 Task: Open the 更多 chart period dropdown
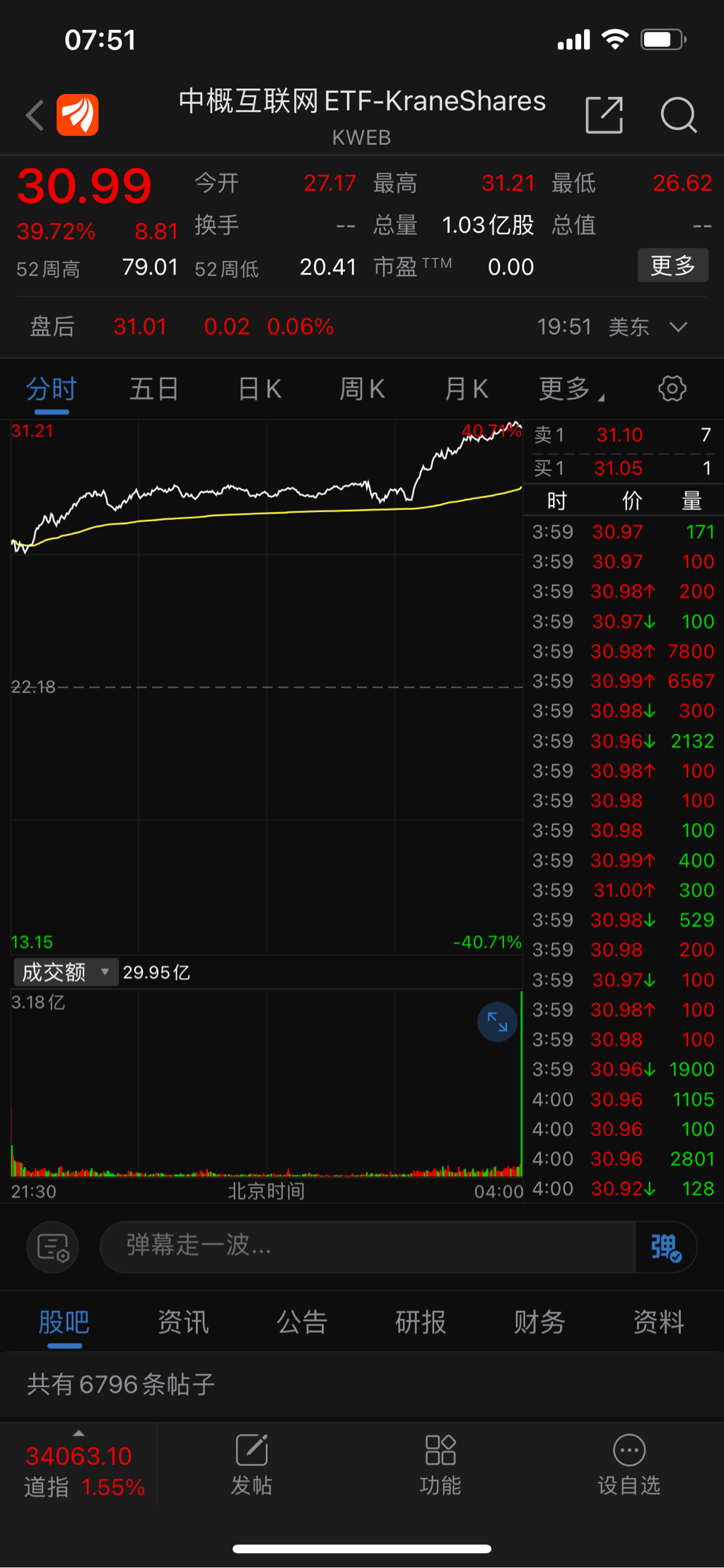point(571,388)
